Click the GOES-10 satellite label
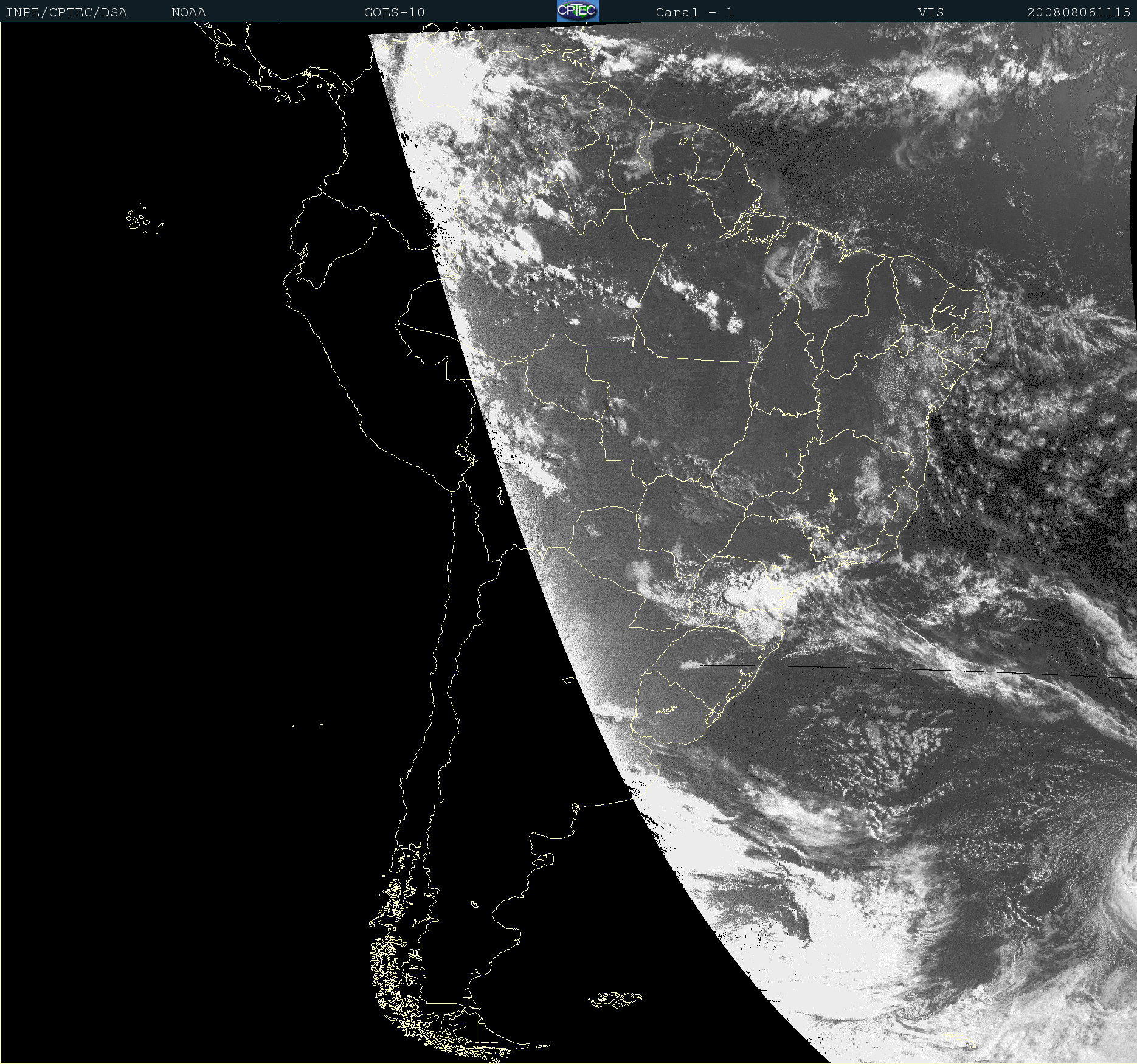This screenshot has width=1137, height=1064. (395, 12)
